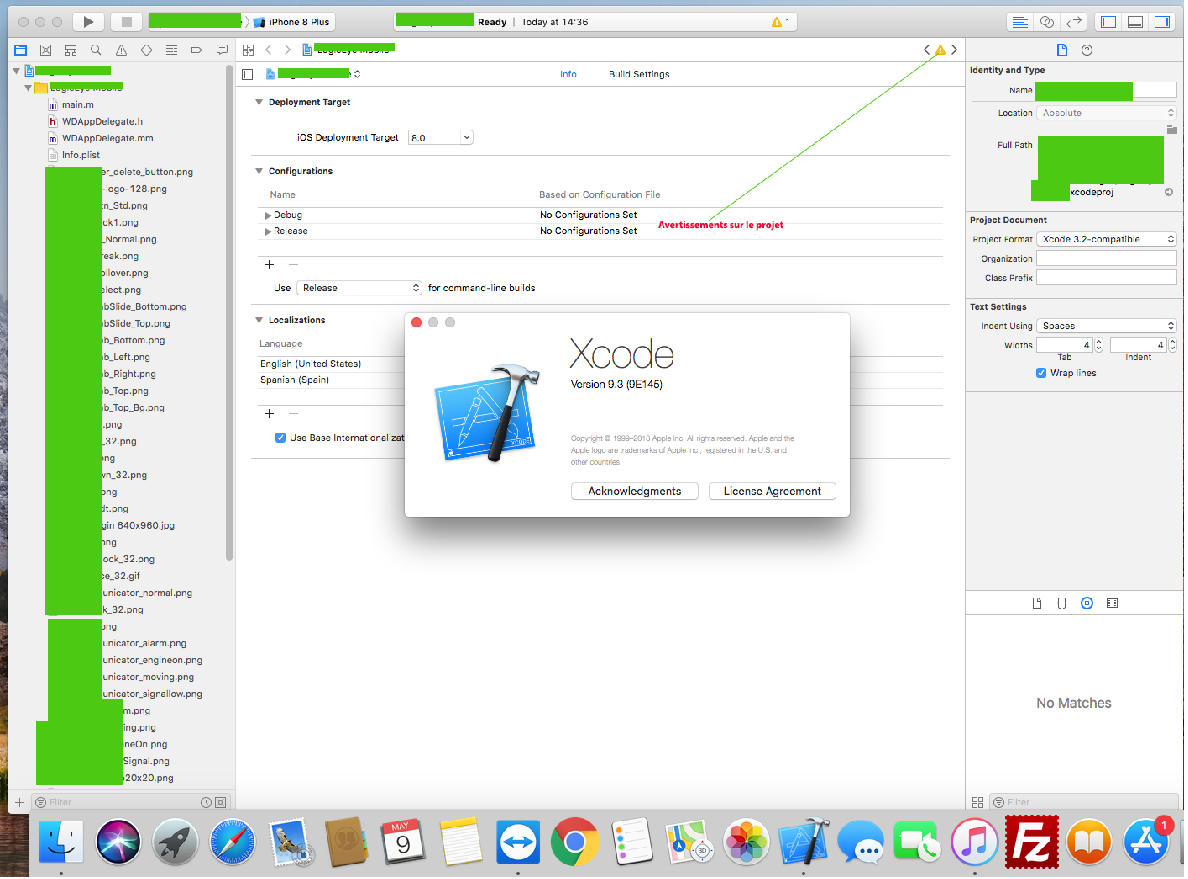The image size is (1188, 879).
Task: Show the Standard editor
Action: tap(1020, 22)
